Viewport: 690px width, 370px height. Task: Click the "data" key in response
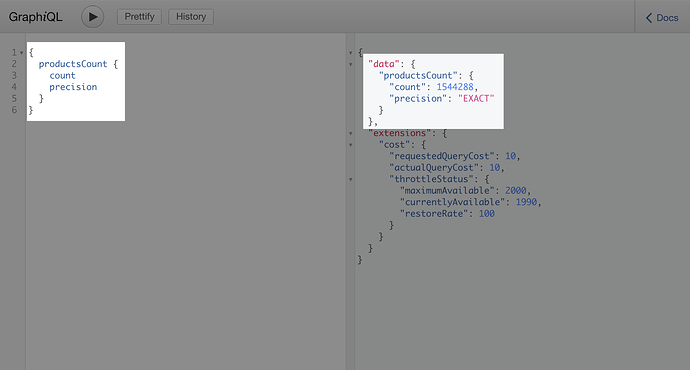(x=384, y=64)
